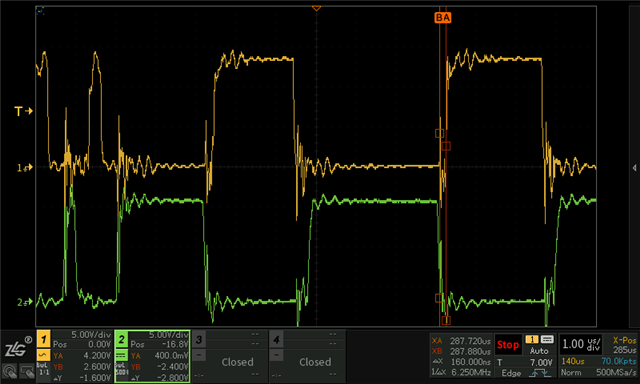This screenshot has height=384, width=640.
Task: Open channel 4 coupling dash icon
Action: click(x=276, y=355)
